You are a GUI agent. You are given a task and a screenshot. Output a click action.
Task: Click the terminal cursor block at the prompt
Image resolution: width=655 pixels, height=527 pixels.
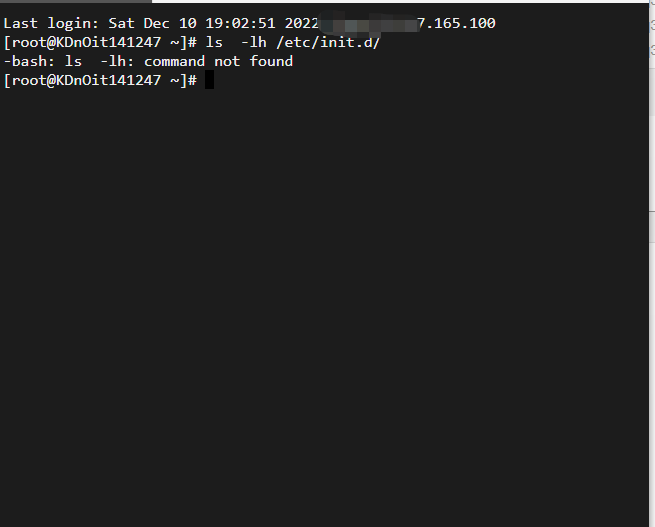pos(209,81)
